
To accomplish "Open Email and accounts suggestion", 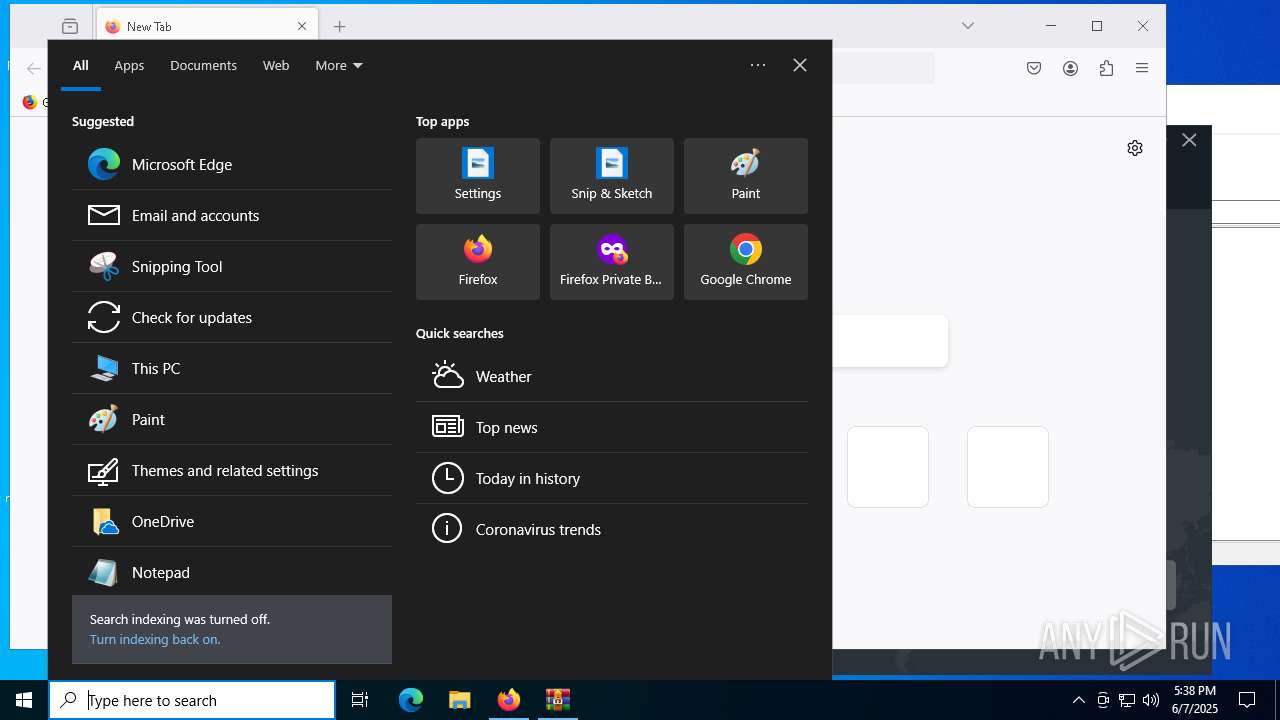I will pyautogui.click(x=232, y=215).
